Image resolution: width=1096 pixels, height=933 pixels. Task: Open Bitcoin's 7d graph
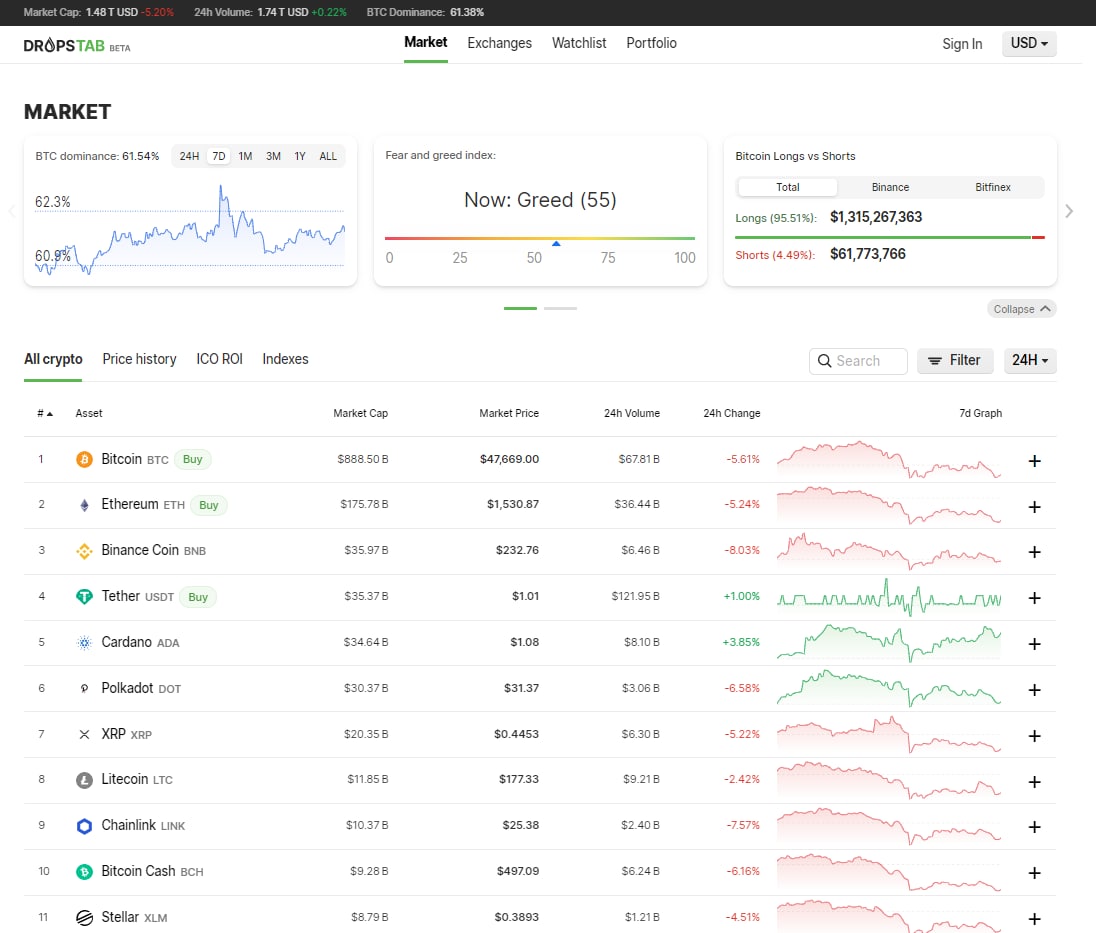888,459
